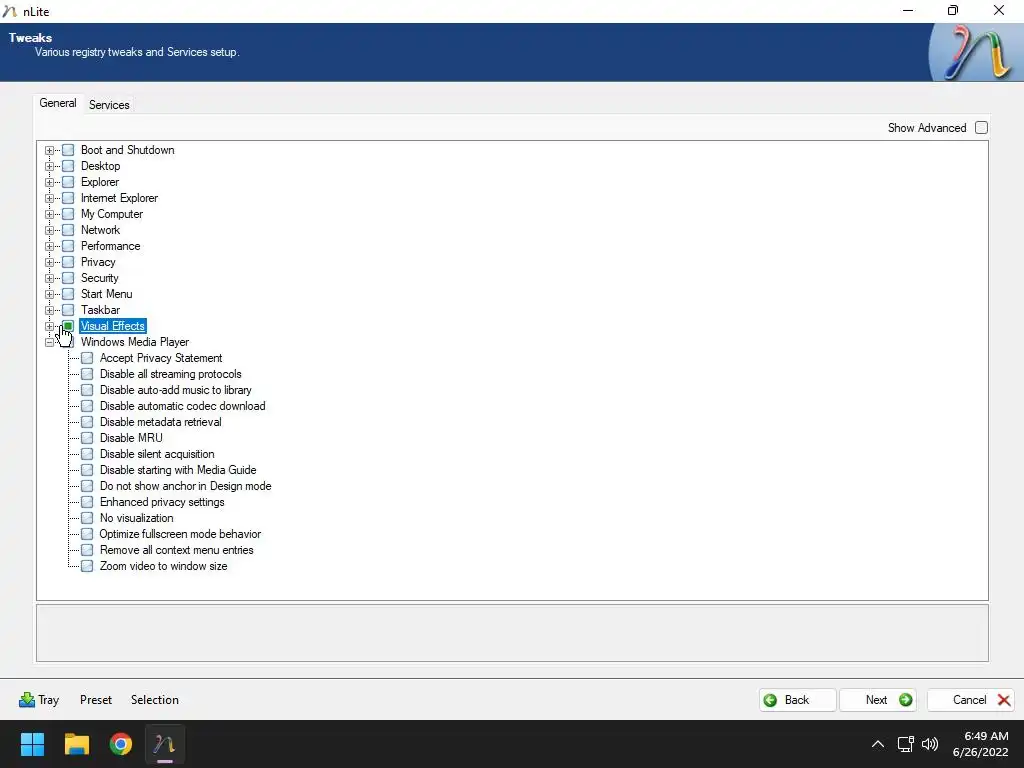Uncheck the Visual Effects checkbox

pyautogui.click(x=68, y=326)
